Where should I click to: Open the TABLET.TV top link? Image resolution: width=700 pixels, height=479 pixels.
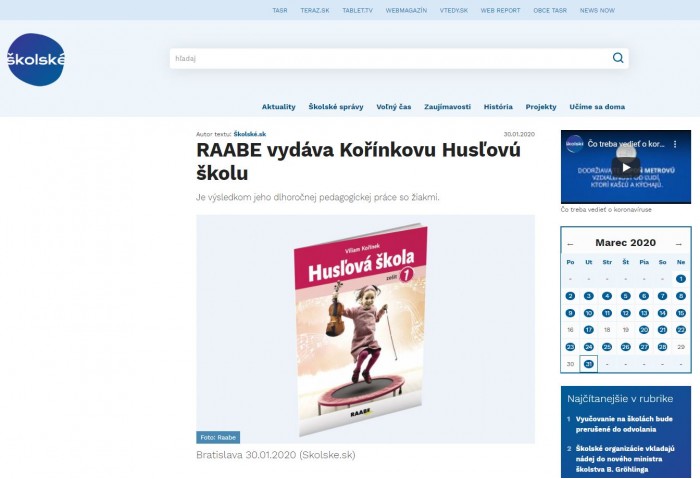(357, 10)
